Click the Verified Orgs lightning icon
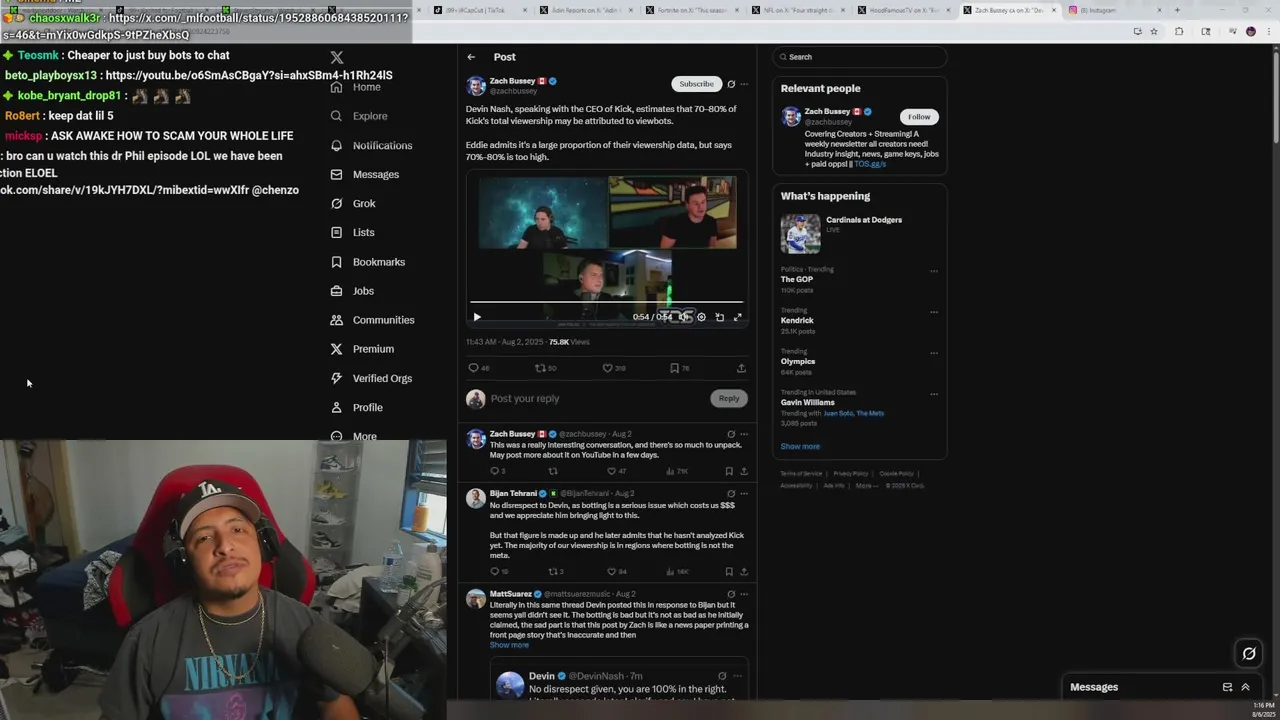Image resolution: width=1280 pixels, height=720 pixels. [x=336, y=378]
